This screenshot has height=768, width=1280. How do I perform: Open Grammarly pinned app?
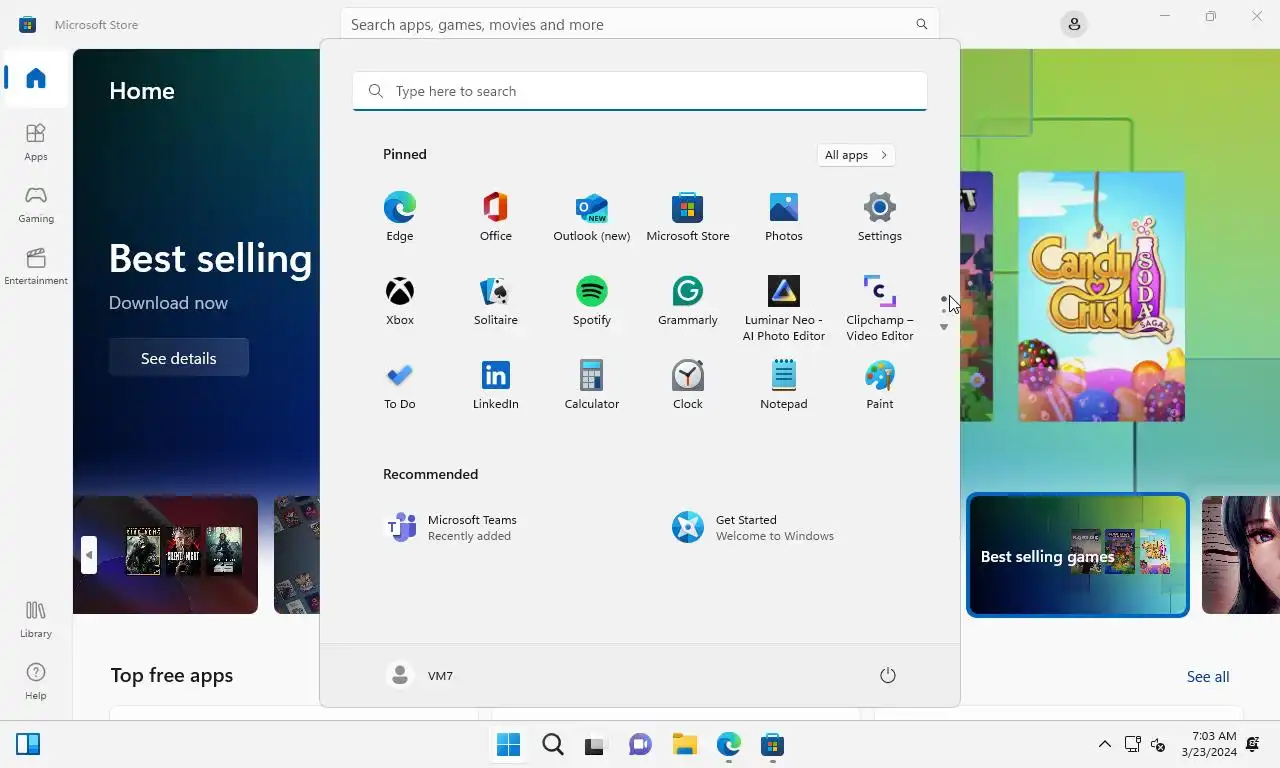click(688, 300)
